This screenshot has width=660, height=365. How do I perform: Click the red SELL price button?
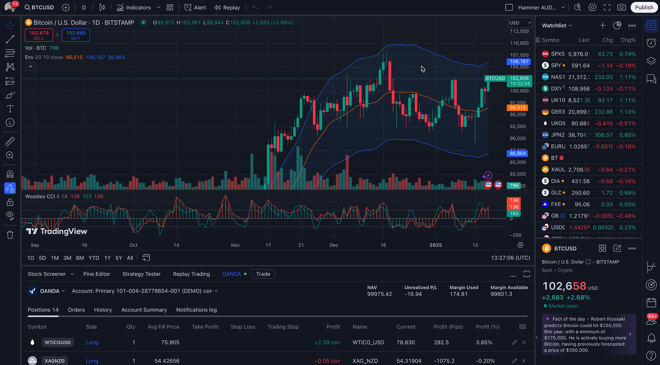(x=39, y=35)
